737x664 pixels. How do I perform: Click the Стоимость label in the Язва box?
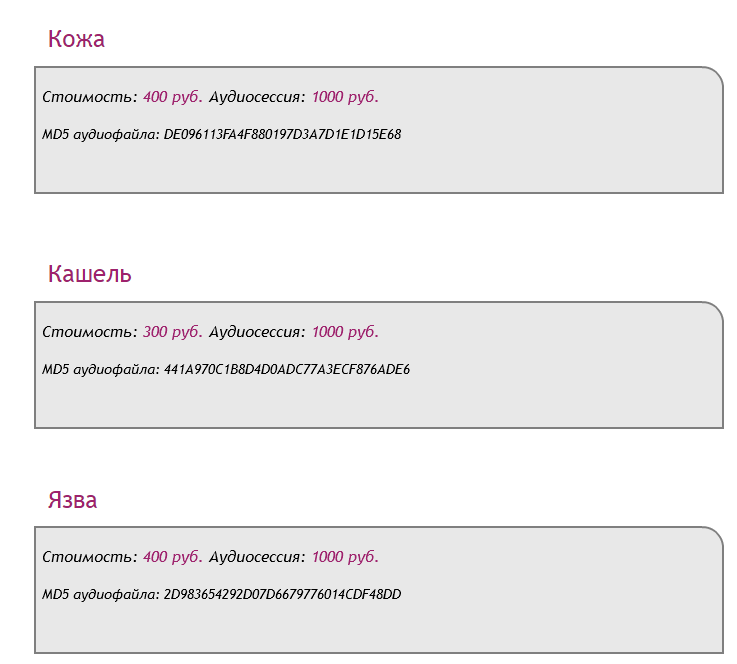point(90,557)
